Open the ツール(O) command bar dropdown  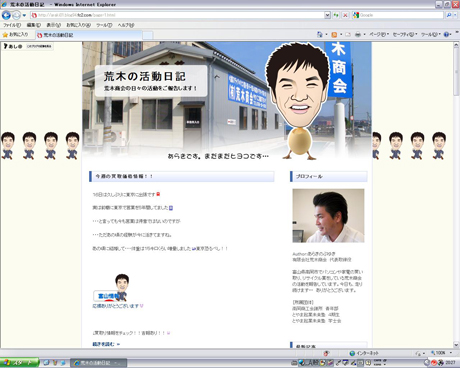pos(431,34)
